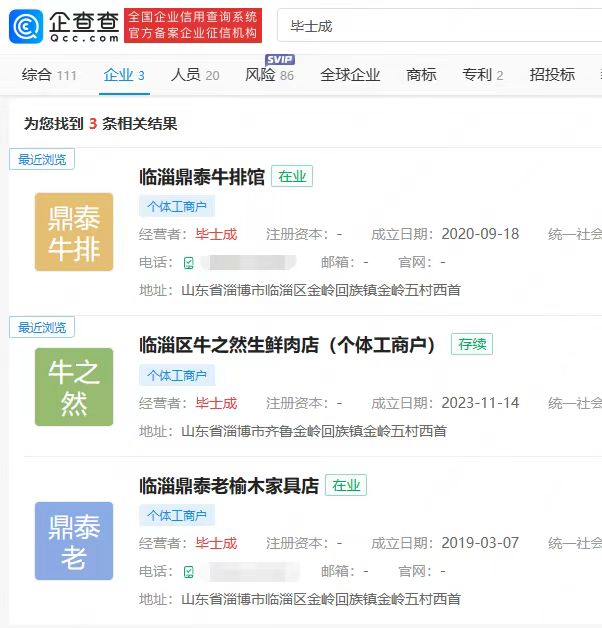Viewport: 602px width, 628px height.
Task: Click the search field containing 毕士成
Action: (x=439, y=26)
